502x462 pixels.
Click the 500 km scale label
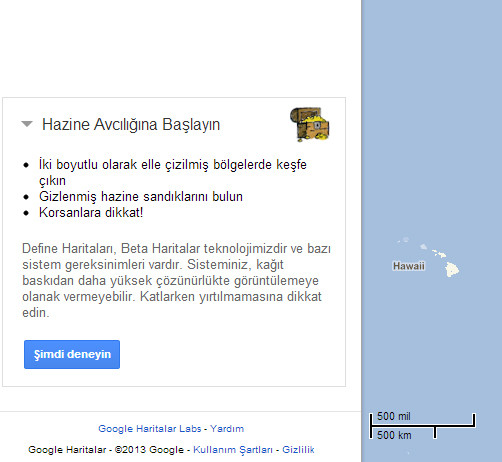pyautogui.click(x=394, y=435)
